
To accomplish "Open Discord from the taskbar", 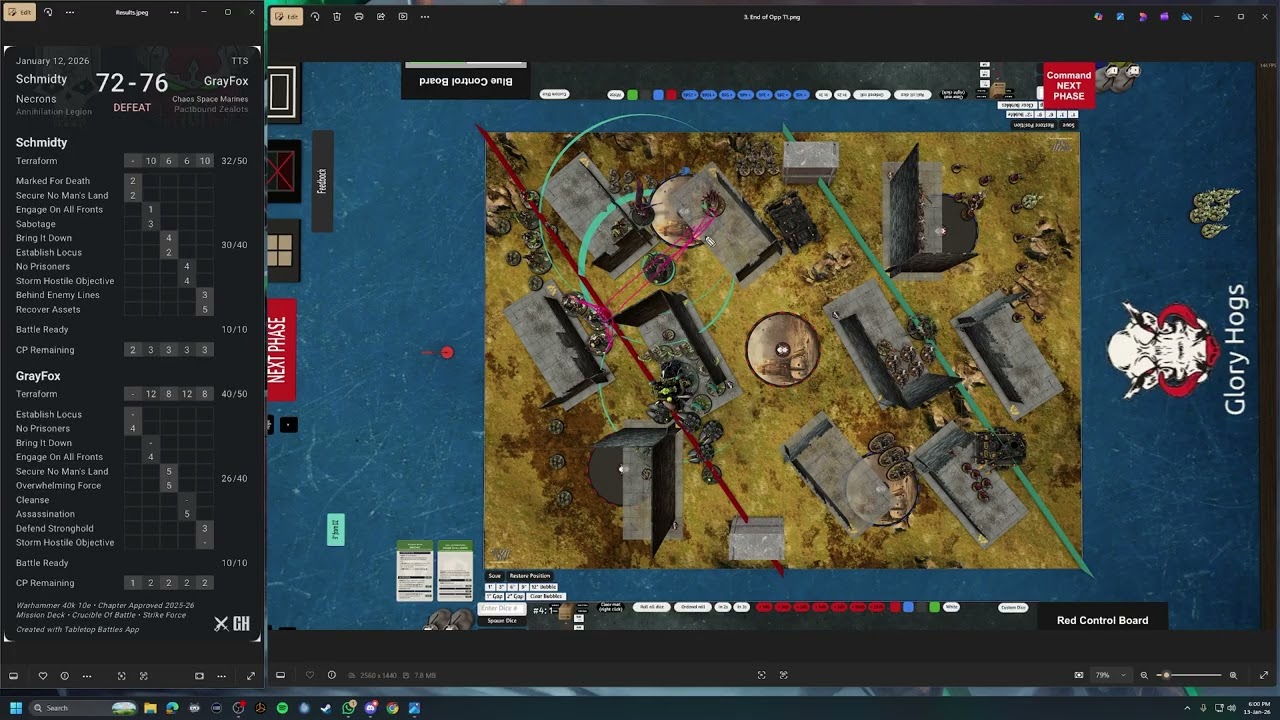I will click(370, 708).
